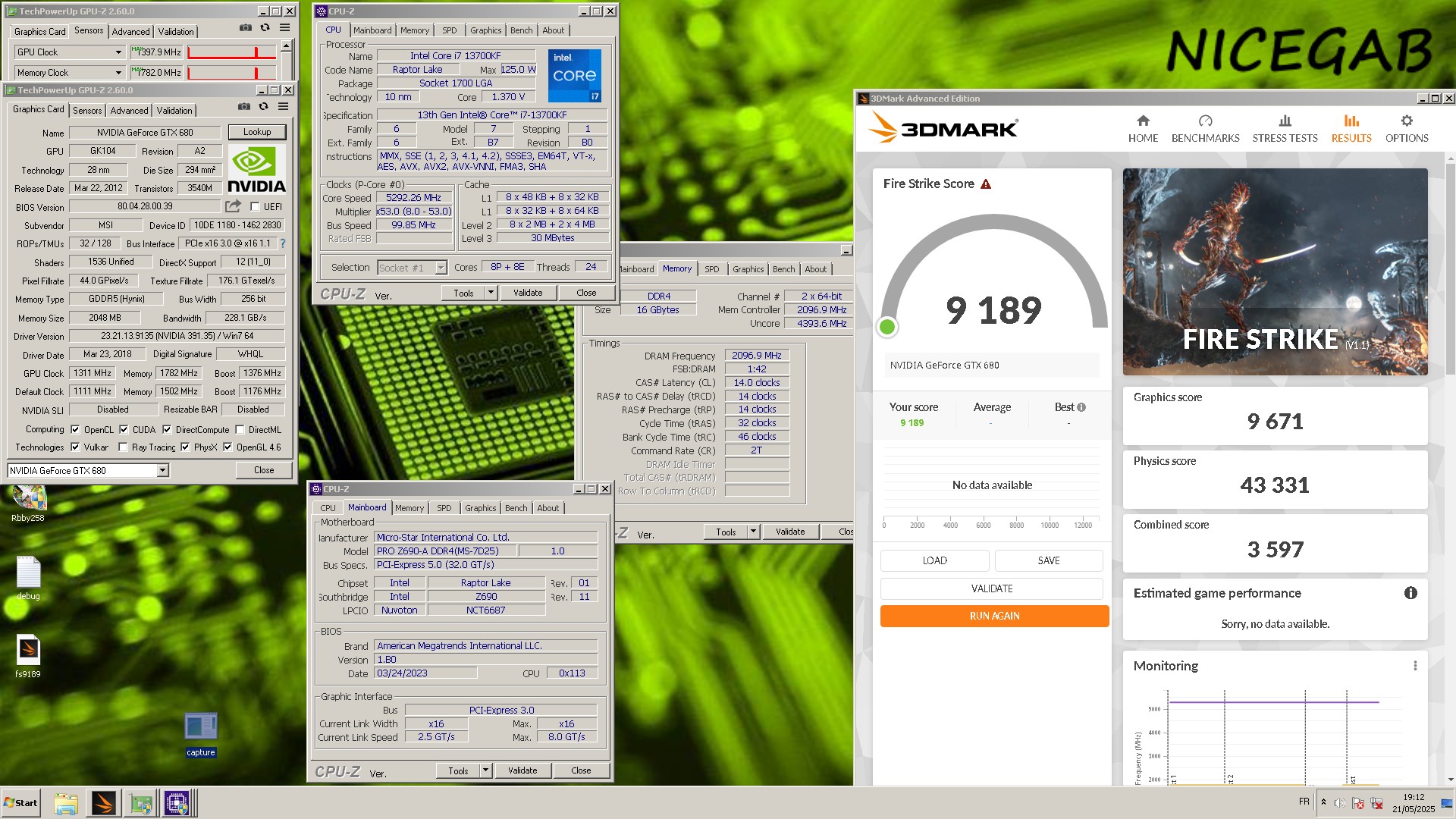1456x819 pixels.
Task: Open the SPD tab in CPU-Z CPU window
Action: click(450, 30)
